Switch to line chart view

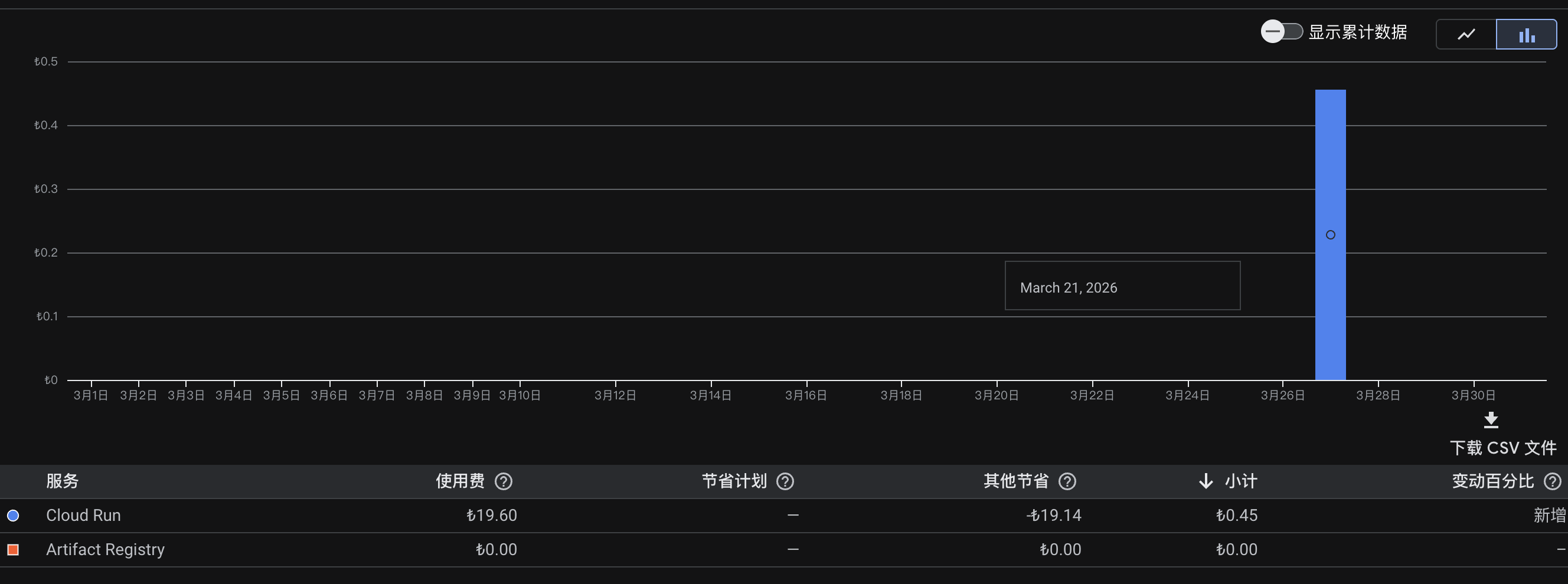1466,34
